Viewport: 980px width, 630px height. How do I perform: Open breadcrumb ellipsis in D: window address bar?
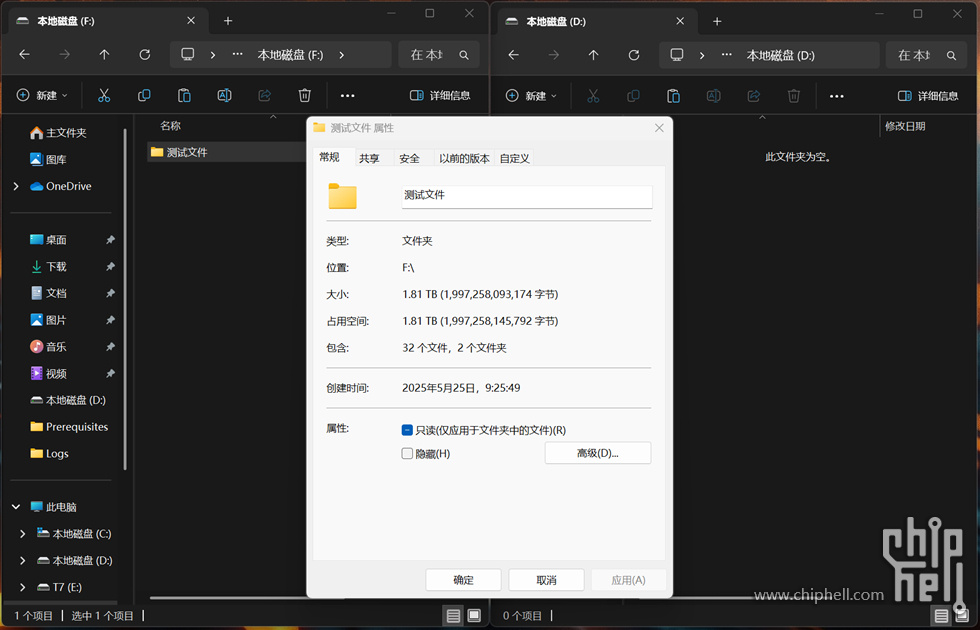tap(726, 55)
